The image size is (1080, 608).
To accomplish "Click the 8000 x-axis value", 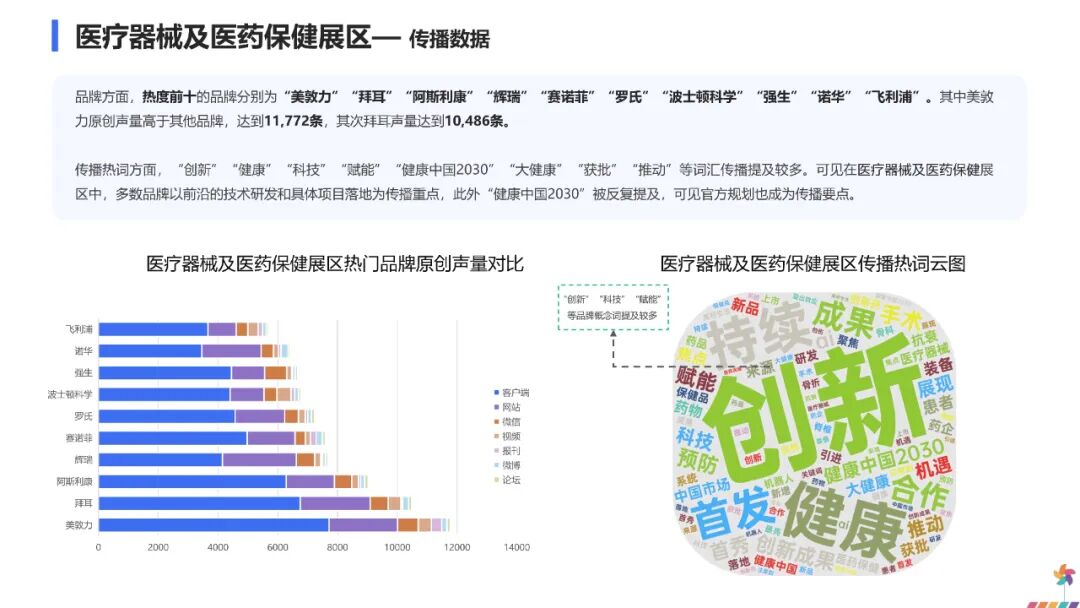I will tap(337, 547).
